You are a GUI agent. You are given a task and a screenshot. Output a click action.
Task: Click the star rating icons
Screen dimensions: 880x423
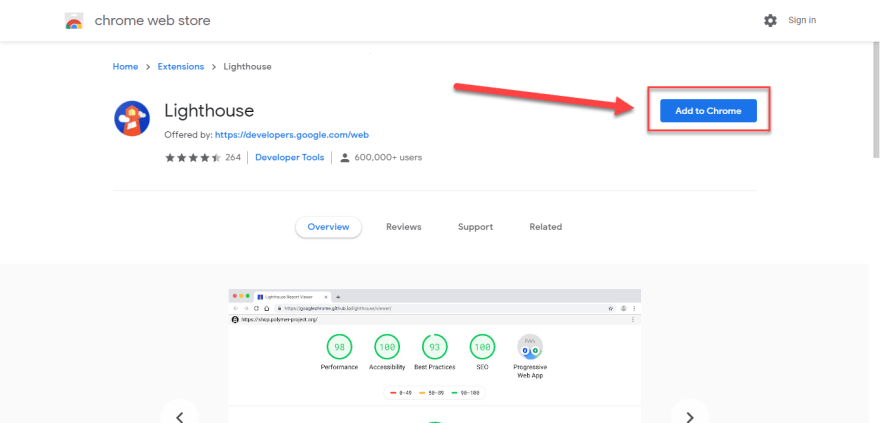(x=192, y=158)
